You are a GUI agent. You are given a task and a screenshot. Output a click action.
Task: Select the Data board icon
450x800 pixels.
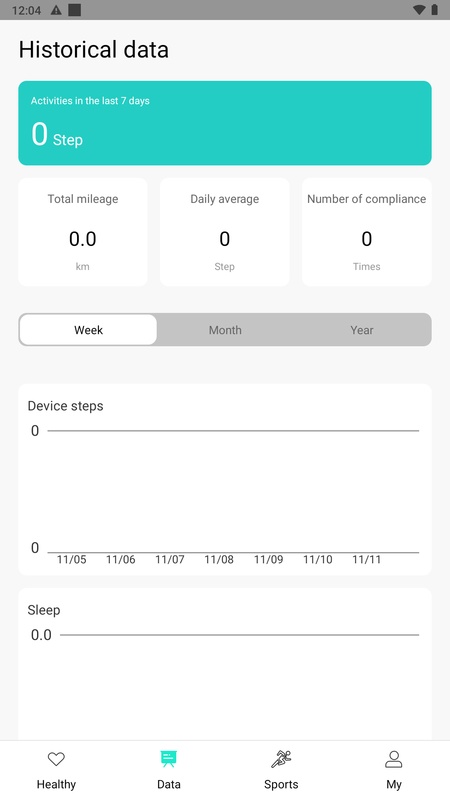point(168,759)
